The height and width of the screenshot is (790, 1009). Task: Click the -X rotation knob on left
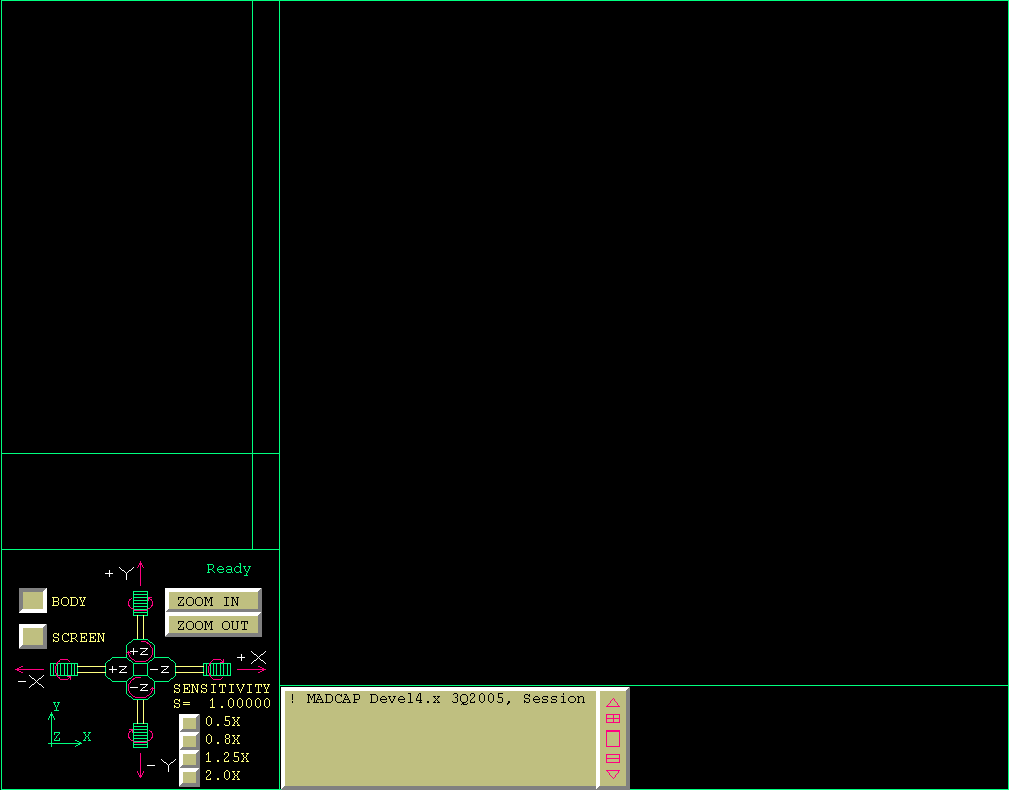(64, 668)
